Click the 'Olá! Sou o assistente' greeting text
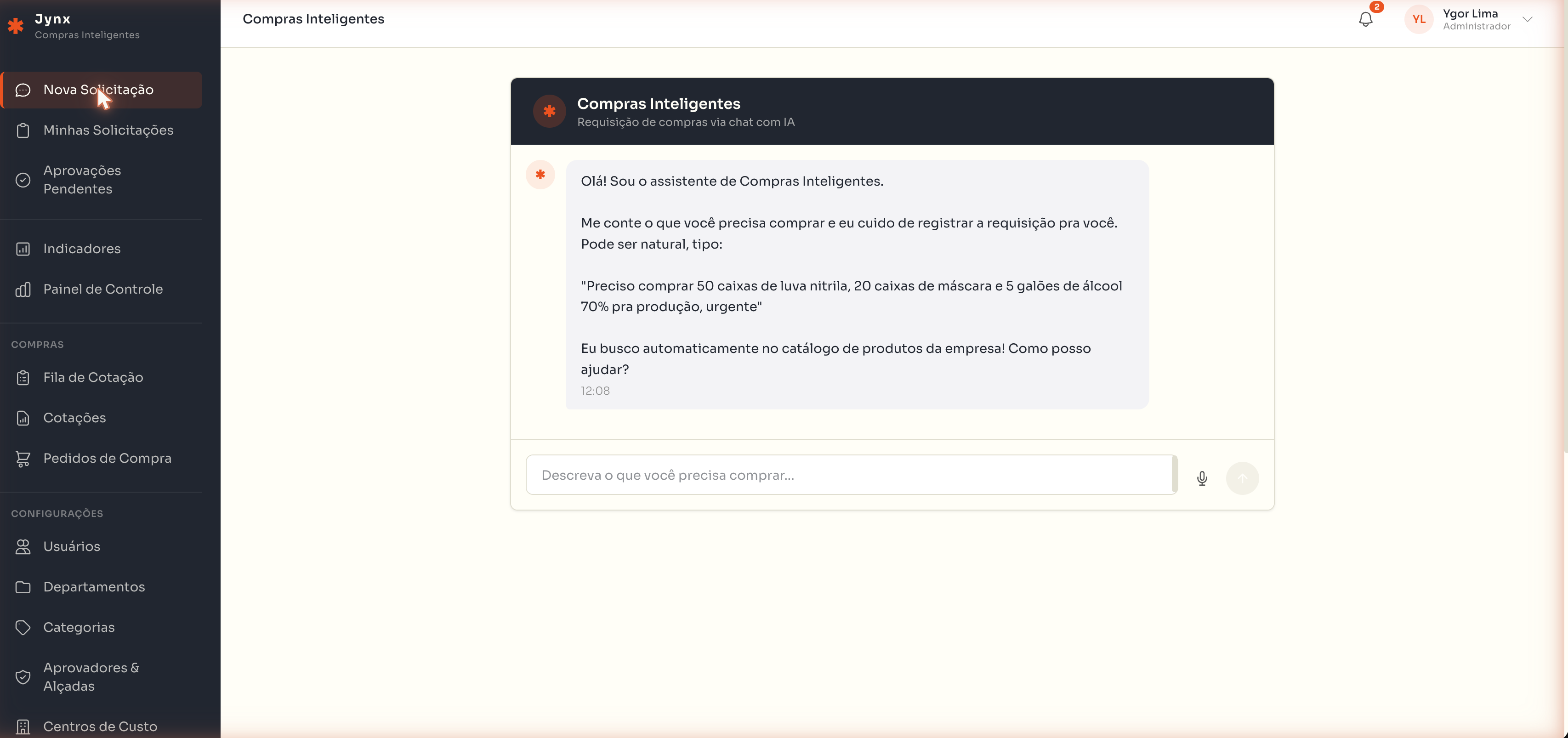 pyautogui.click(x=732, y=182)
